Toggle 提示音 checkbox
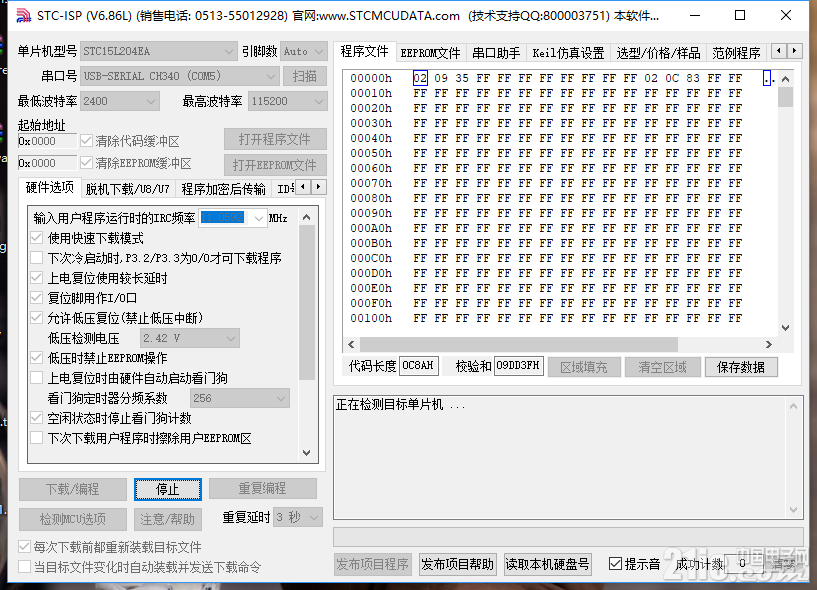Image resolution: width=817 pixels, height=590 pixels. (x=615, y=564)
